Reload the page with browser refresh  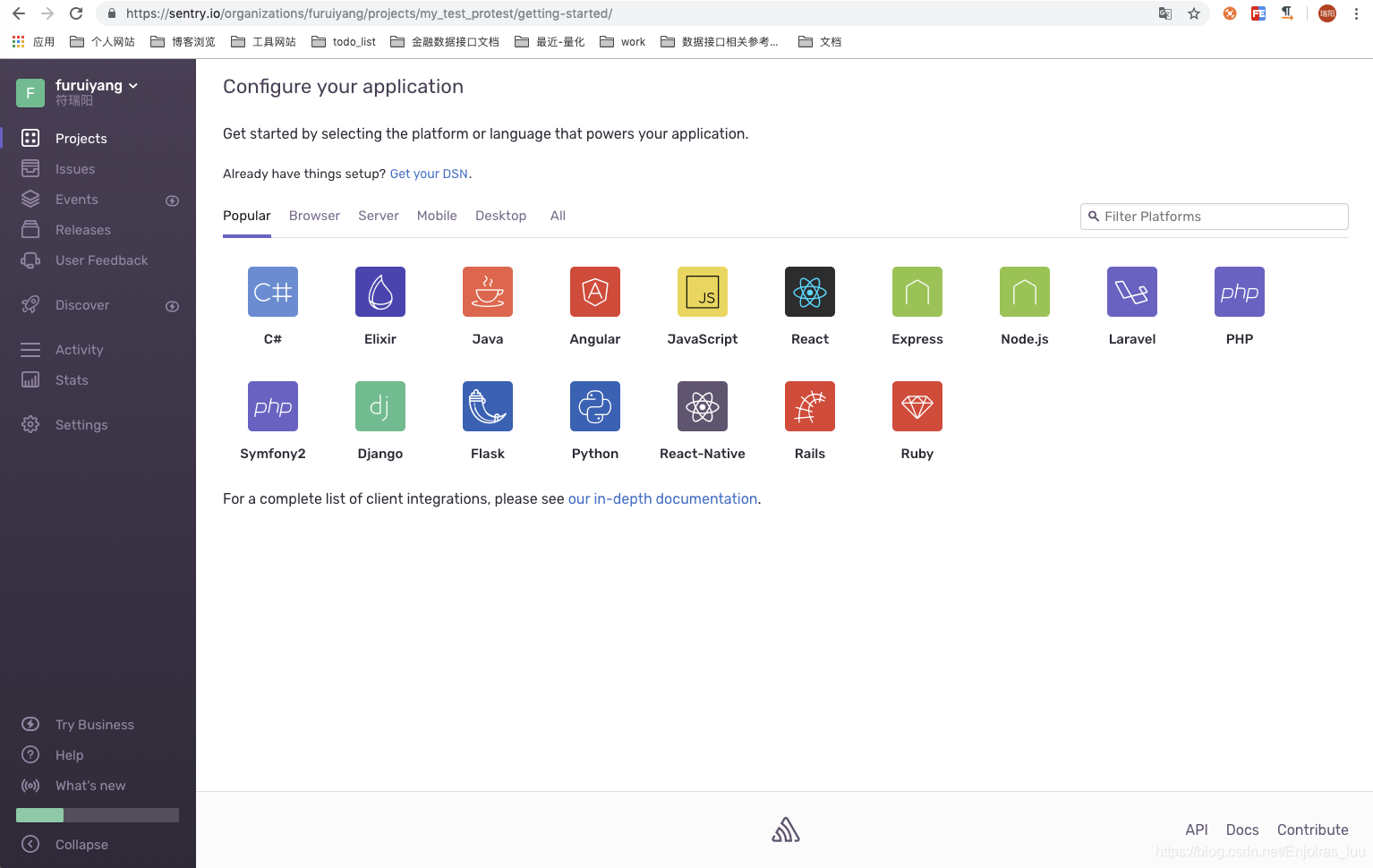(x=76, y=13)
